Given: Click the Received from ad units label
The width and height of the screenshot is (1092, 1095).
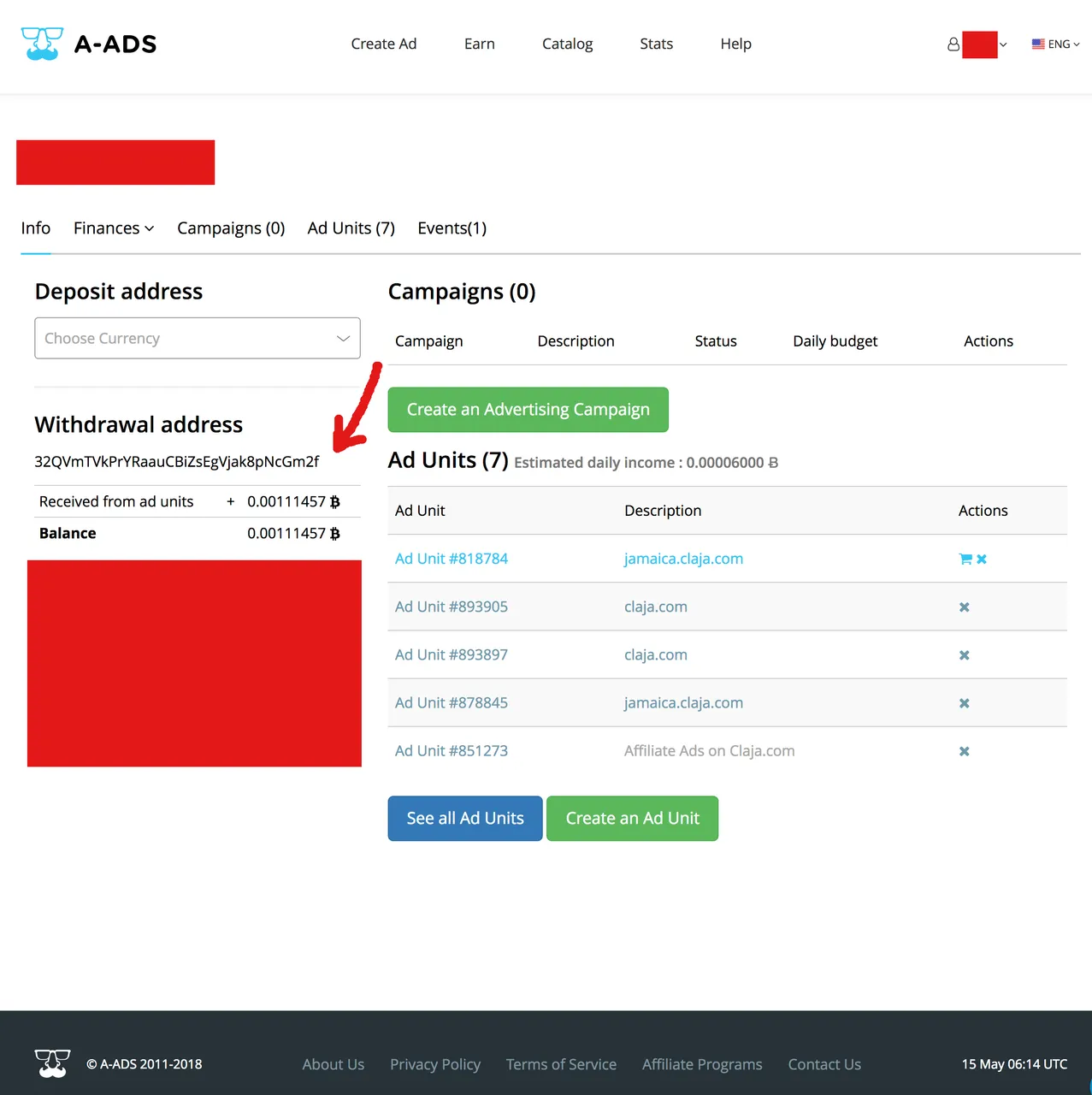Looking at the screenshot, I should click(x=116, y=501).
